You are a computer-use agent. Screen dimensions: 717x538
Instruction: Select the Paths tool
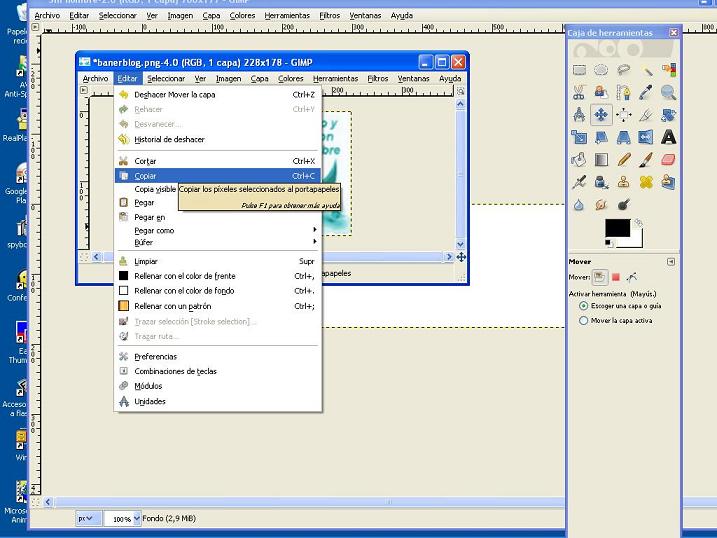(623, 92)
